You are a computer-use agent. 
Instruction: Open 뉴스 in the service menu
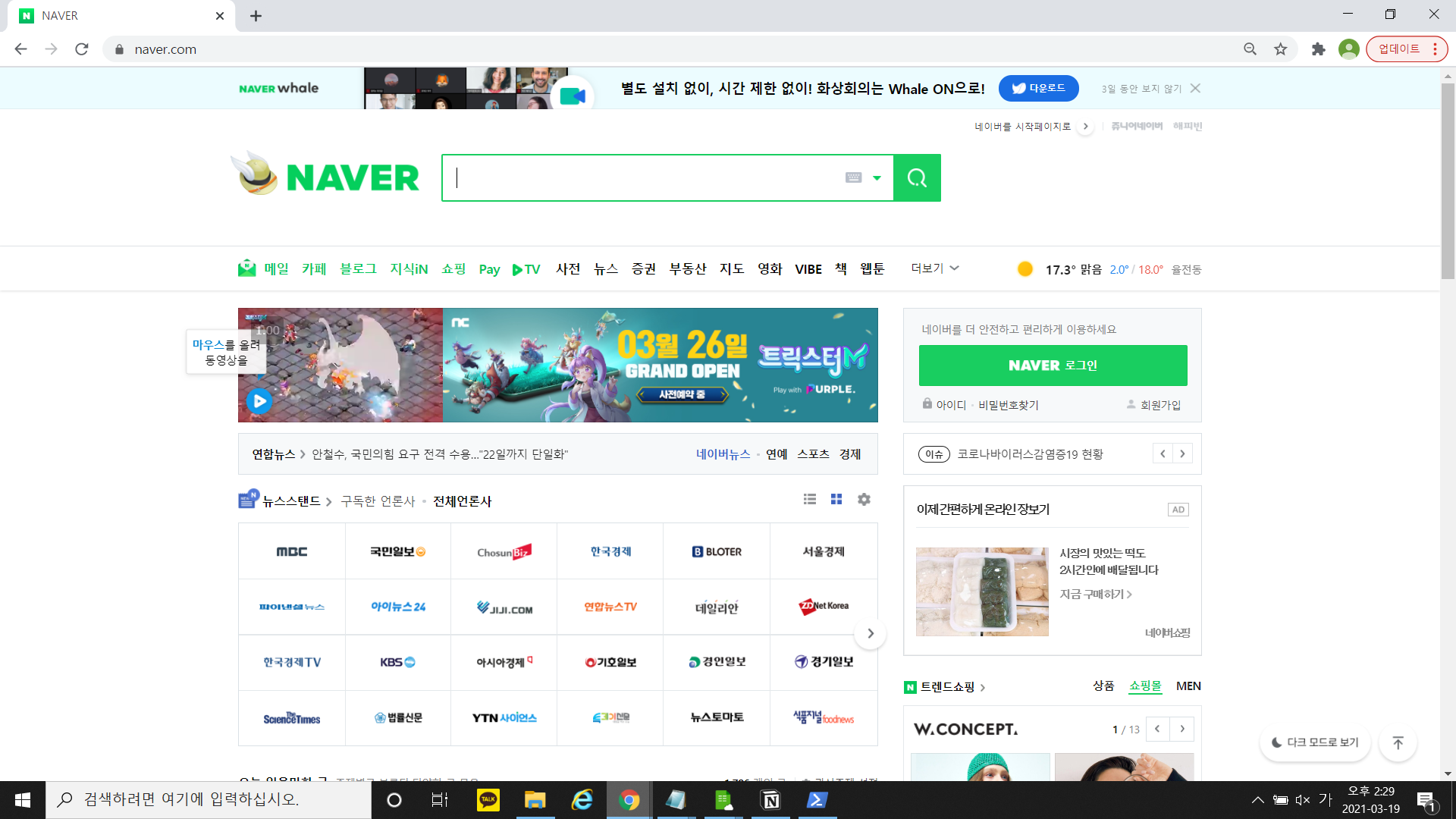coord(605,269)
